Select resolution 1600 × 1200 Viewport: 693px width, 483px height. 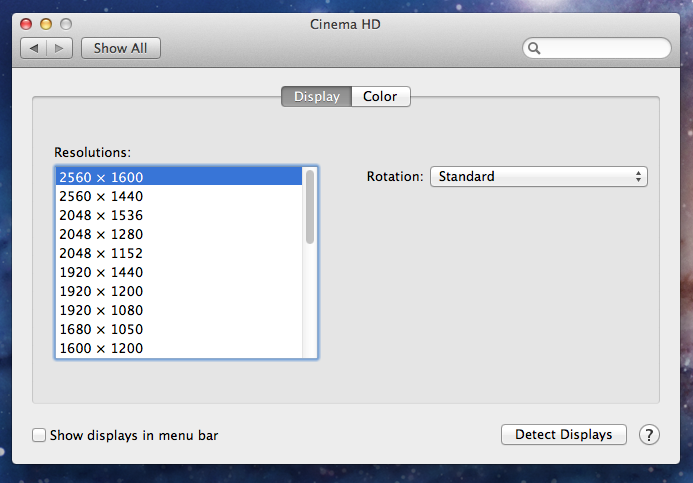tap(179, 348)
